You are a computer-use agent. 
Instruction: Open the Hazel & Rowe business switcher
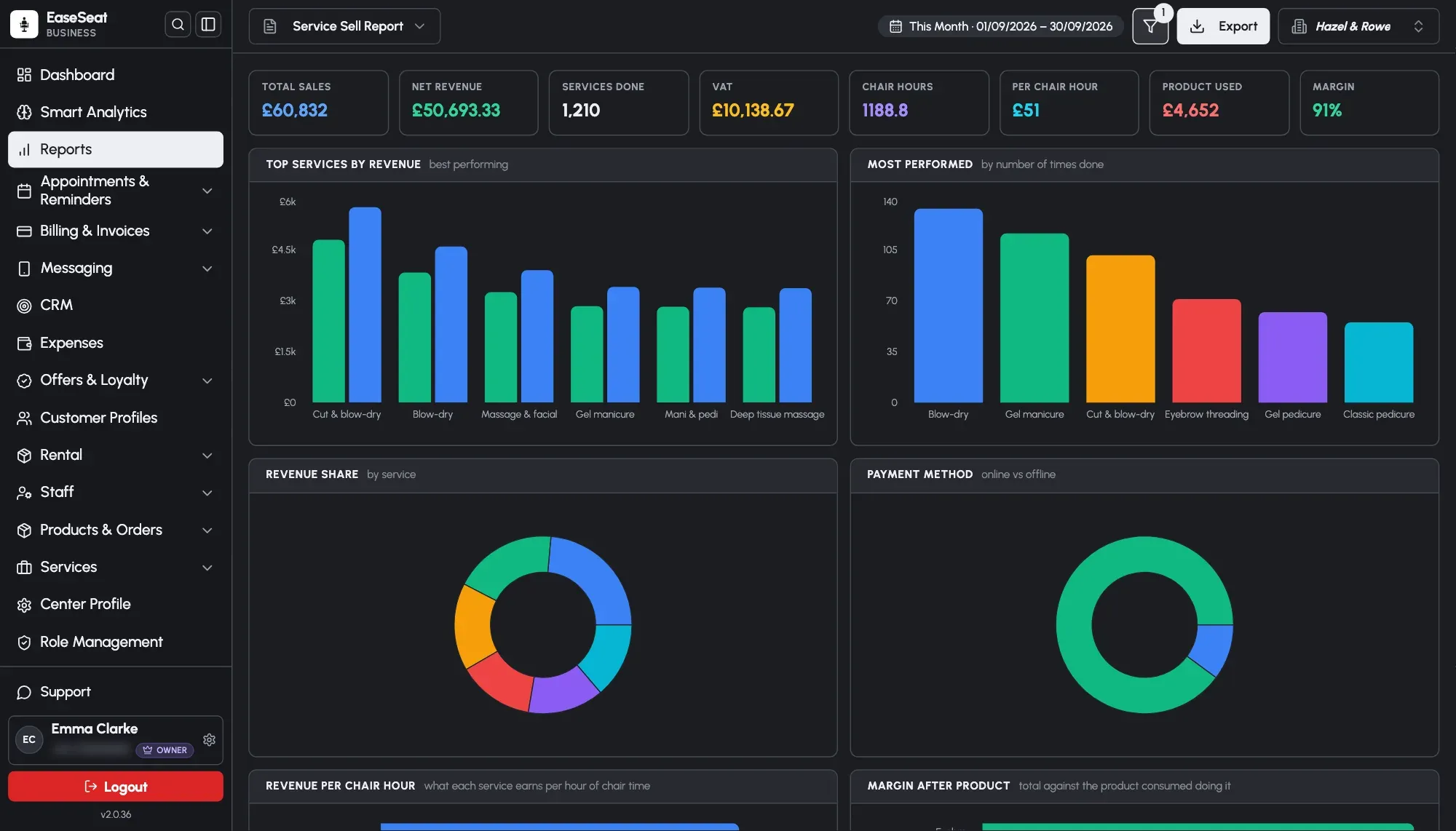pos(1358,26)
